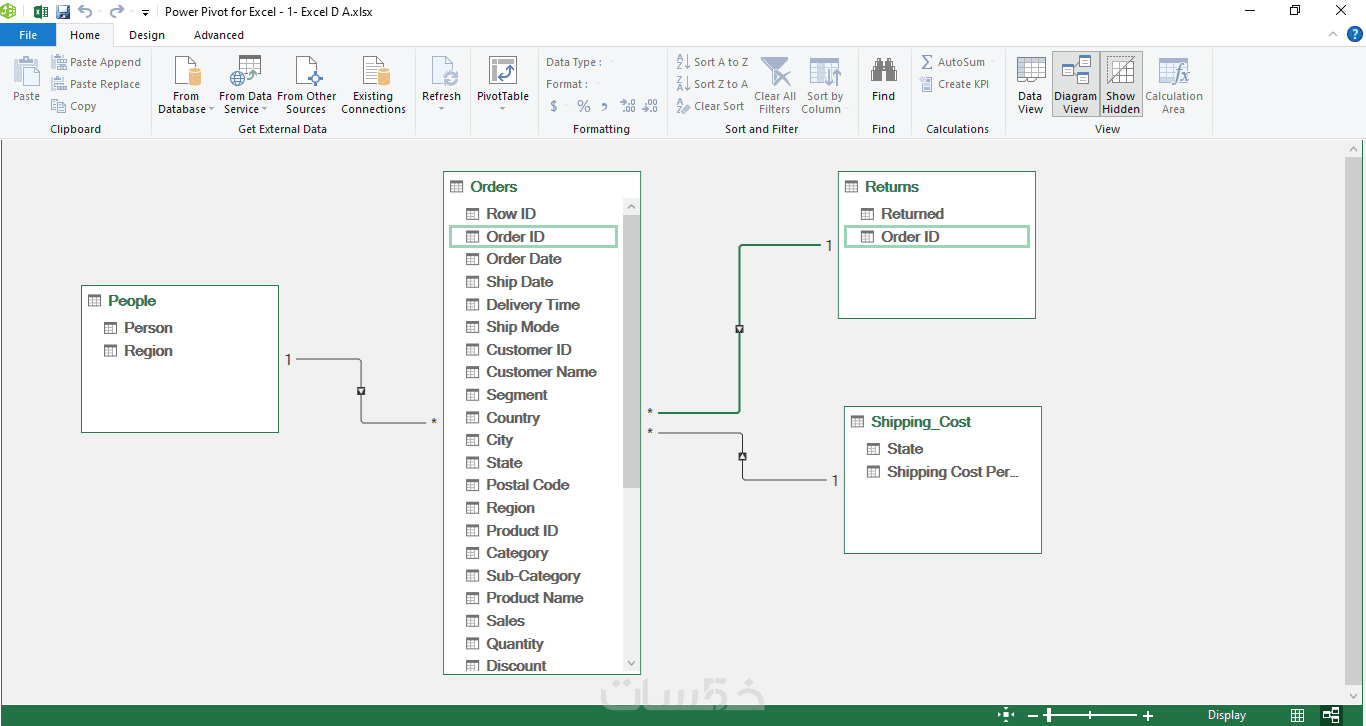Select the Home ribbon tab
Screen dimensions: 1366x726
(85, 35)
